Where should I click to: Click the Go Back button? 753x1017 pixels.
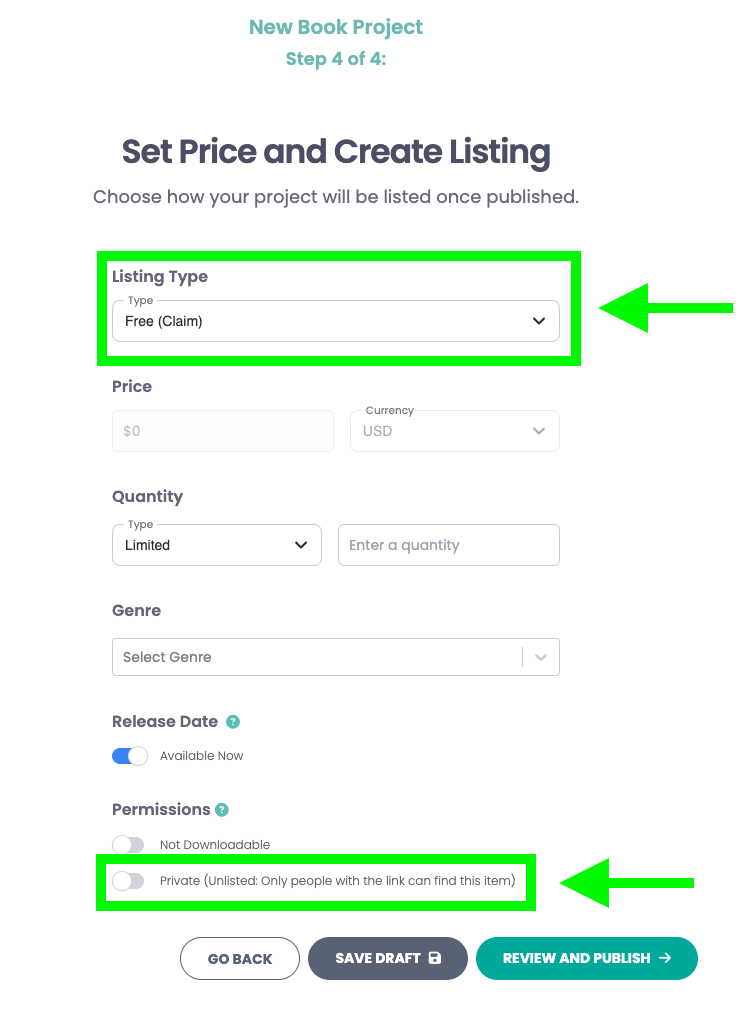[240, 959]
